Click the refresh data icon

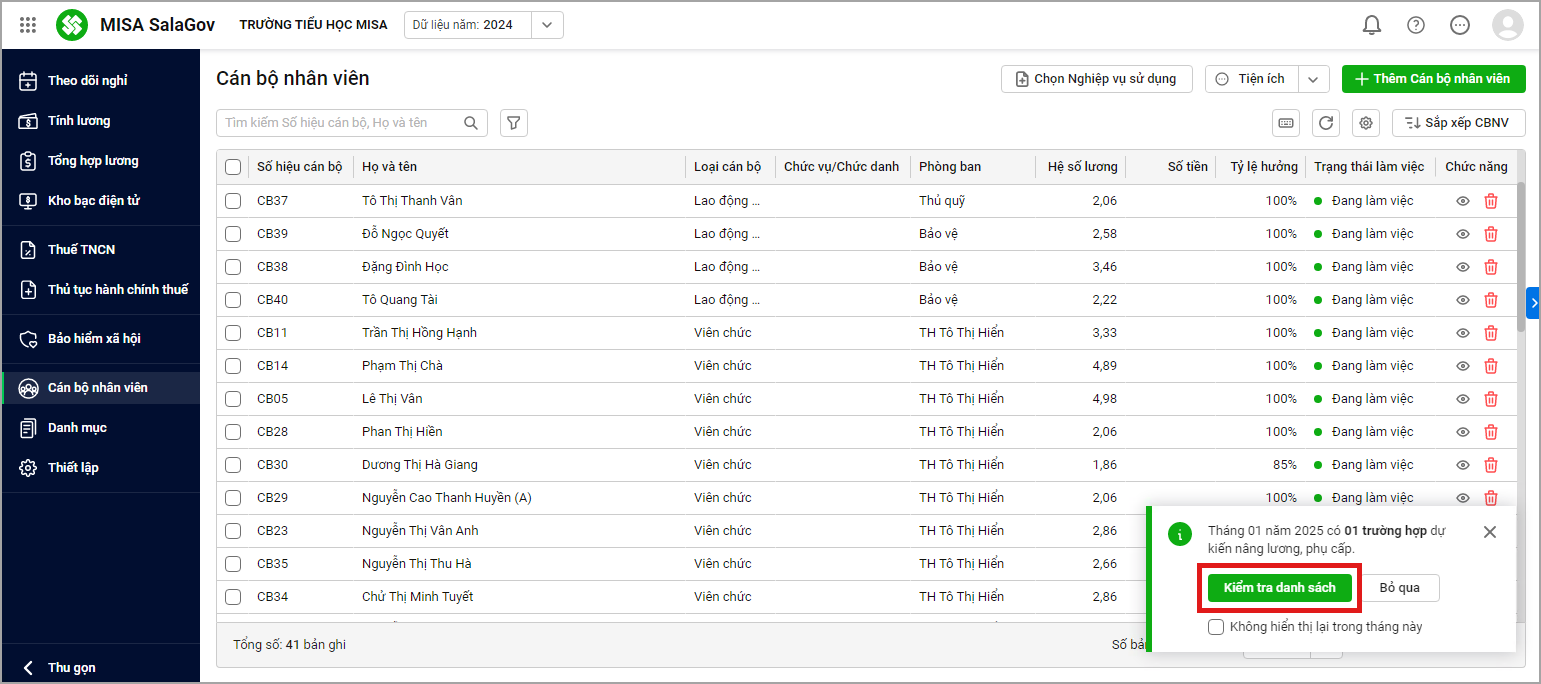click(x=1326, y=123)
